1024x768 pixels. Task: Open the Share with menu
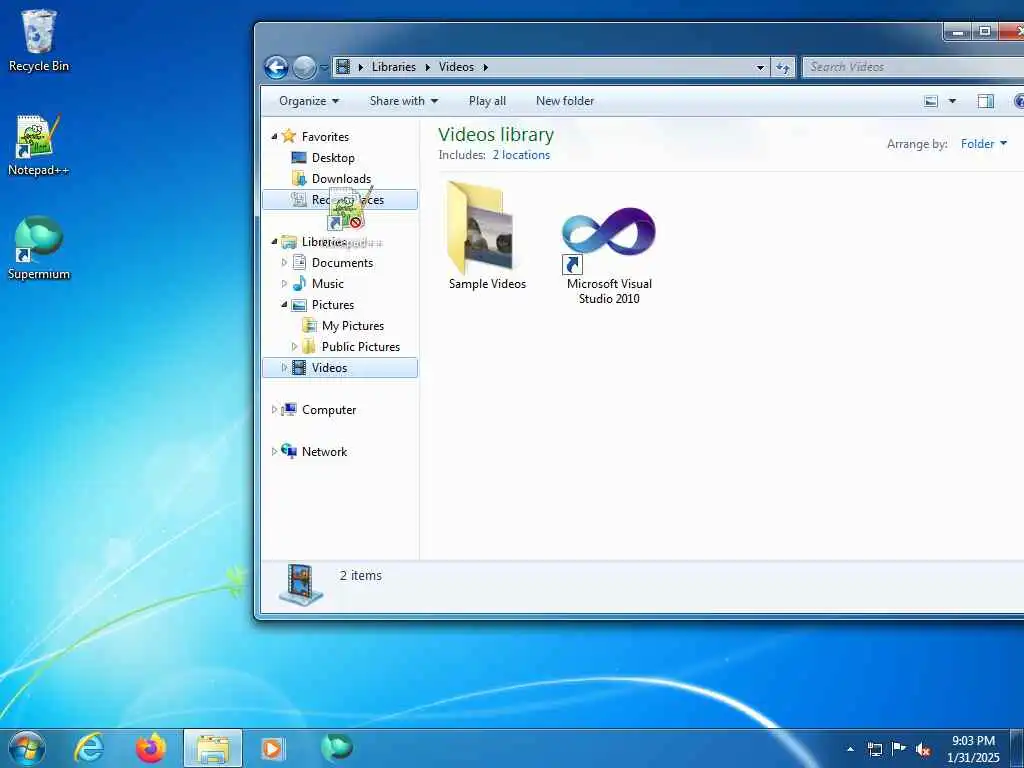404,101
